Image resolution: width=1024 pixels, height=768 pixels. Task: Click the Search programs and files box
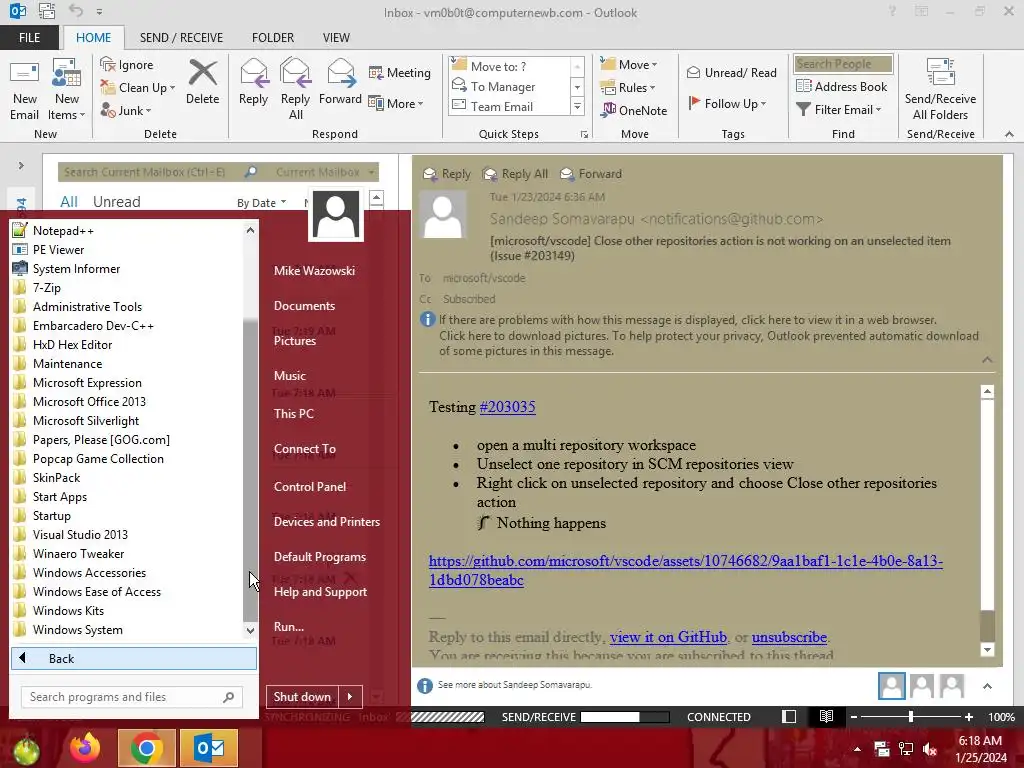(132, 697)
